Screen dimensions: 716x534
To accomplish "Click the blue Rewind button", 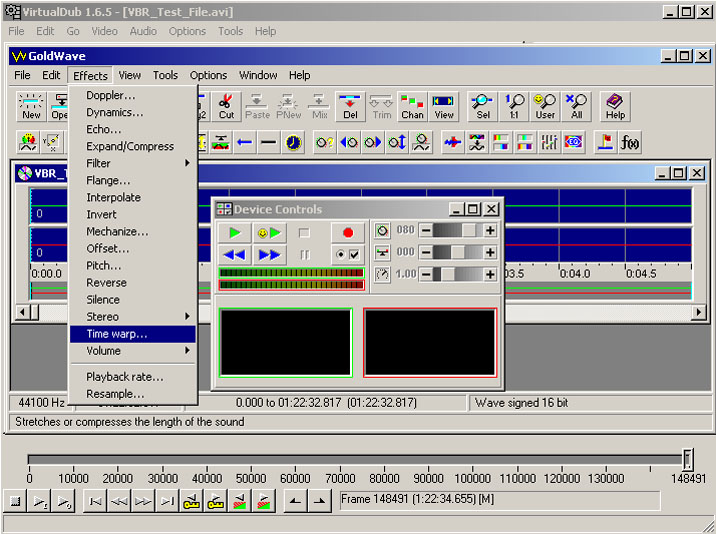I will (x=235, y=254).
